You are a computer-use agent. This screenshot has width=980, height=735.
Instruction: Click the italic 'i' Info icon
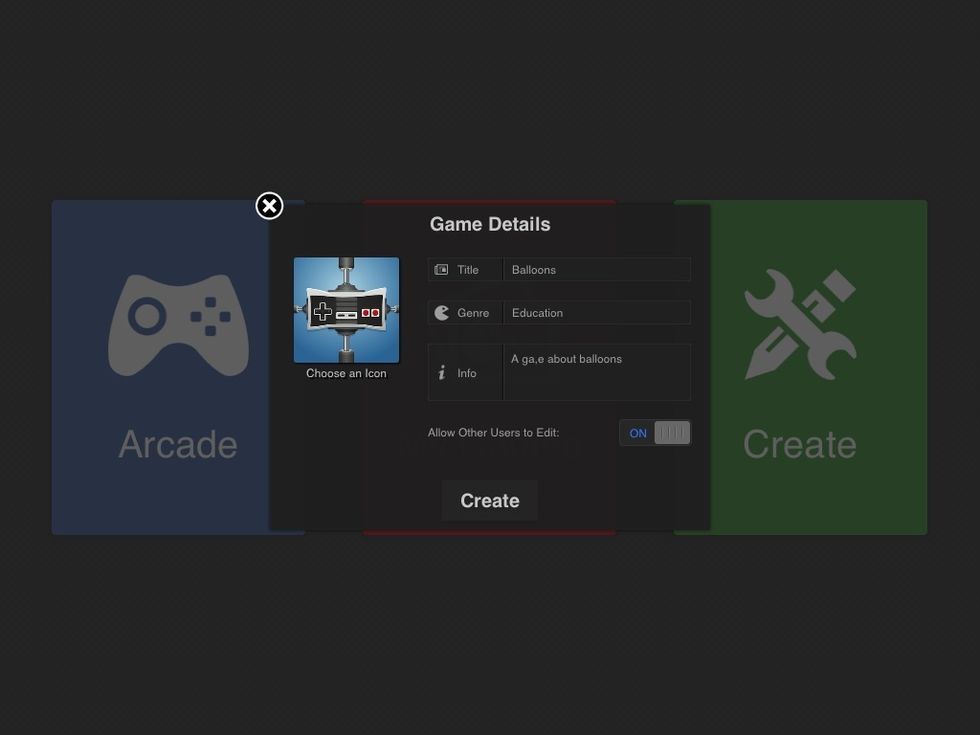pyautogui.click(x=442, y=373)
